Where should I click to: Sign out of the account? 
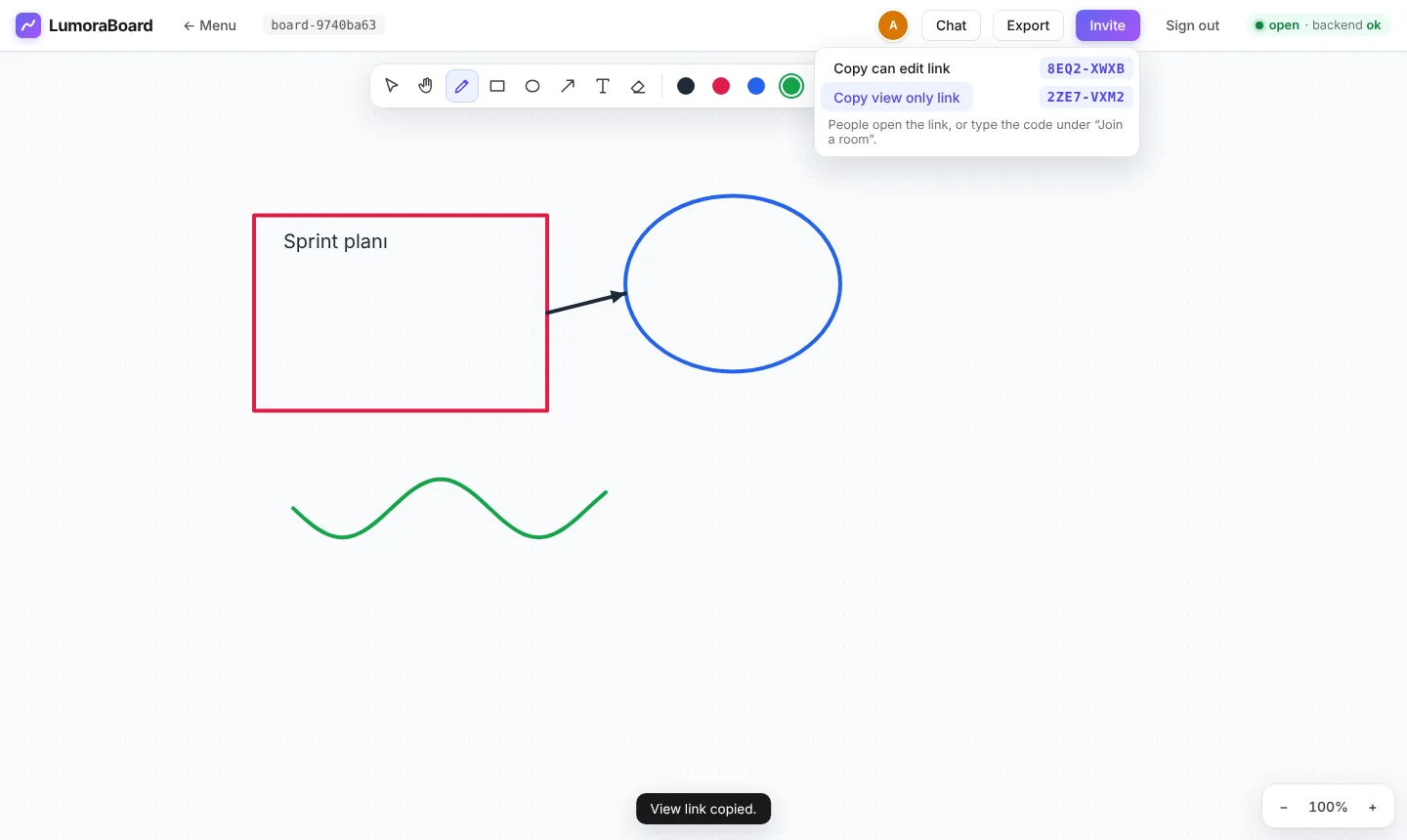[x=1192, y=25]
